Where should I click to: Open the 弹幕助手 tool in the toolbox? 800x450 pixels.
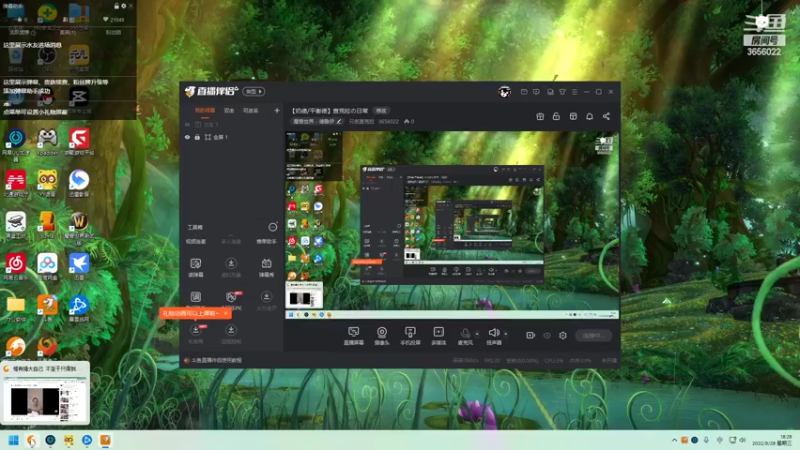coord(266,241)
